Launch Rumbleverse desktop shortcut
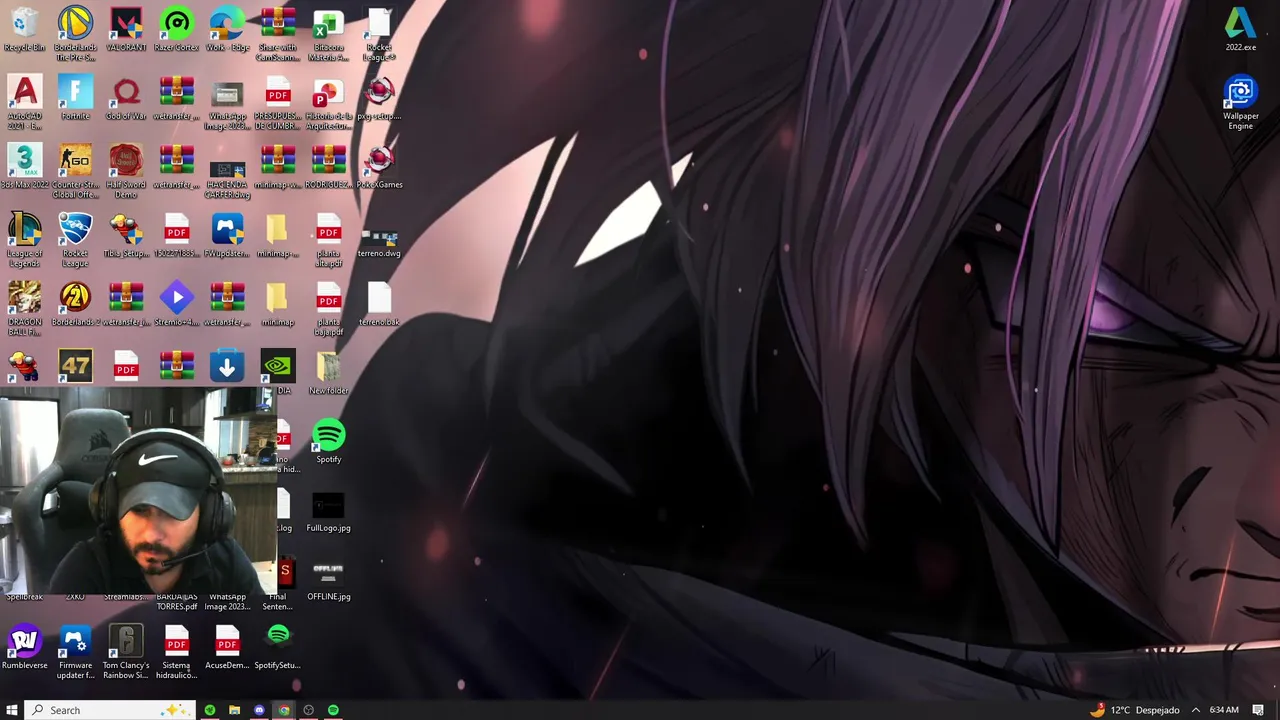This screenshot has width=1280, height=720. tap(25, 648)
